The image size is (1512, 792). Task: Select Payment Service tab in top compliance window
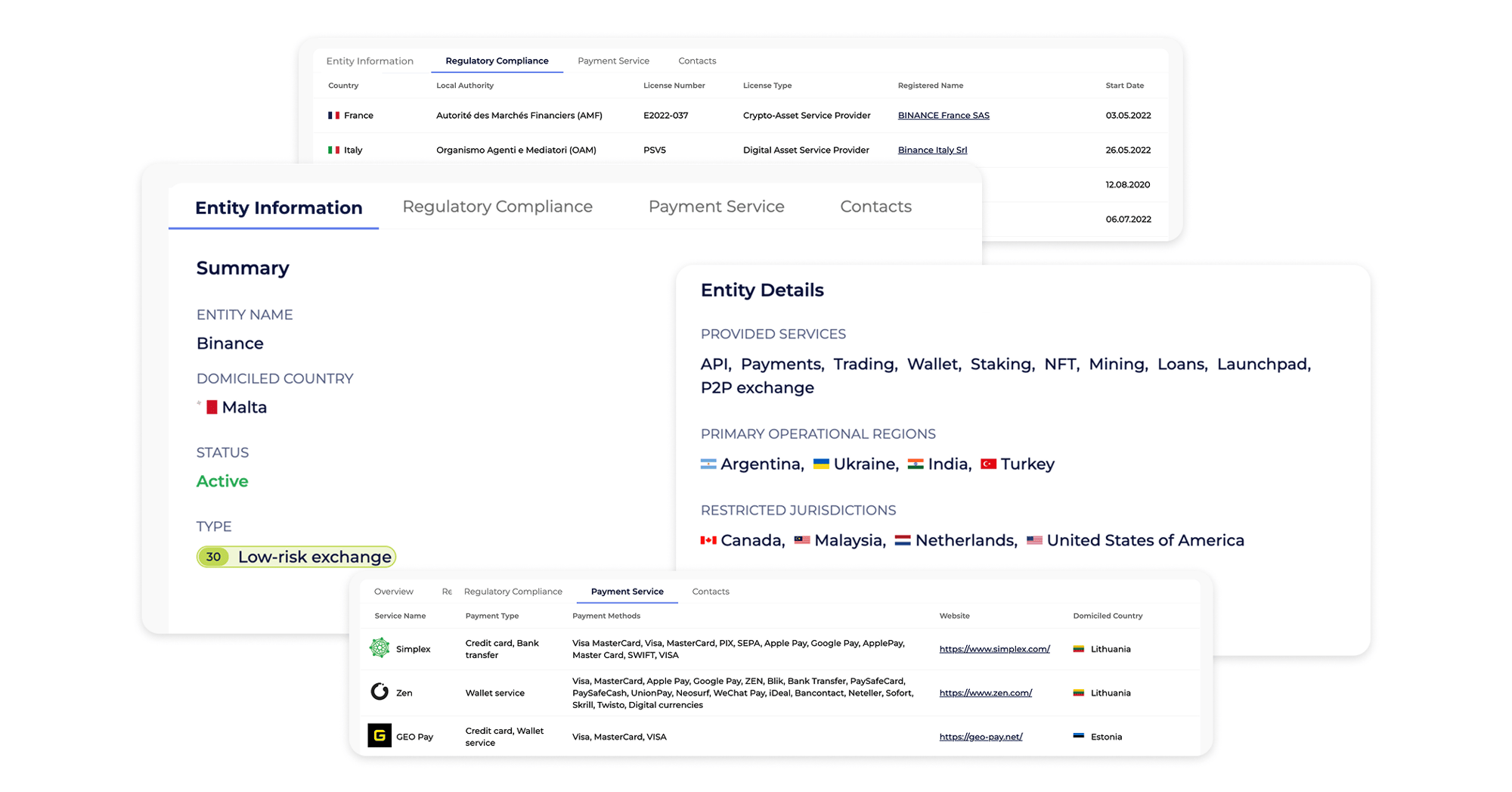(613, 61)
